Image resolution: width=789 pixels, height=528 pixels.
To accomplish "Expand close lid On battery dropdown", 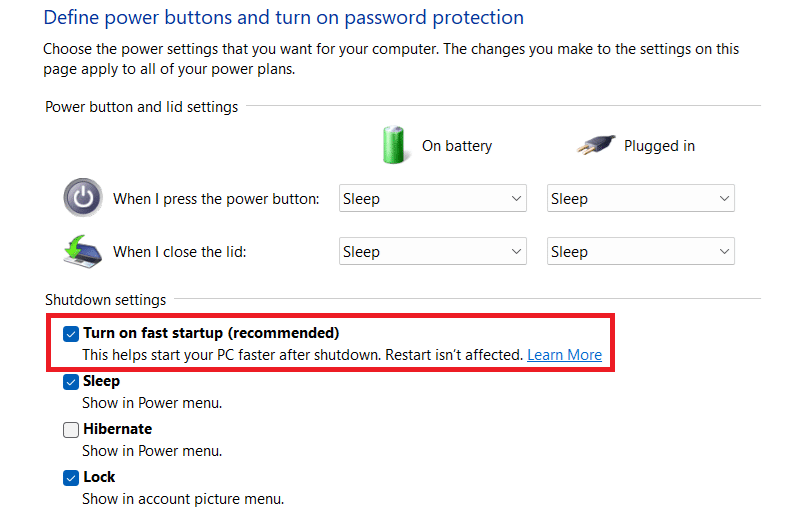I will 432,252.
